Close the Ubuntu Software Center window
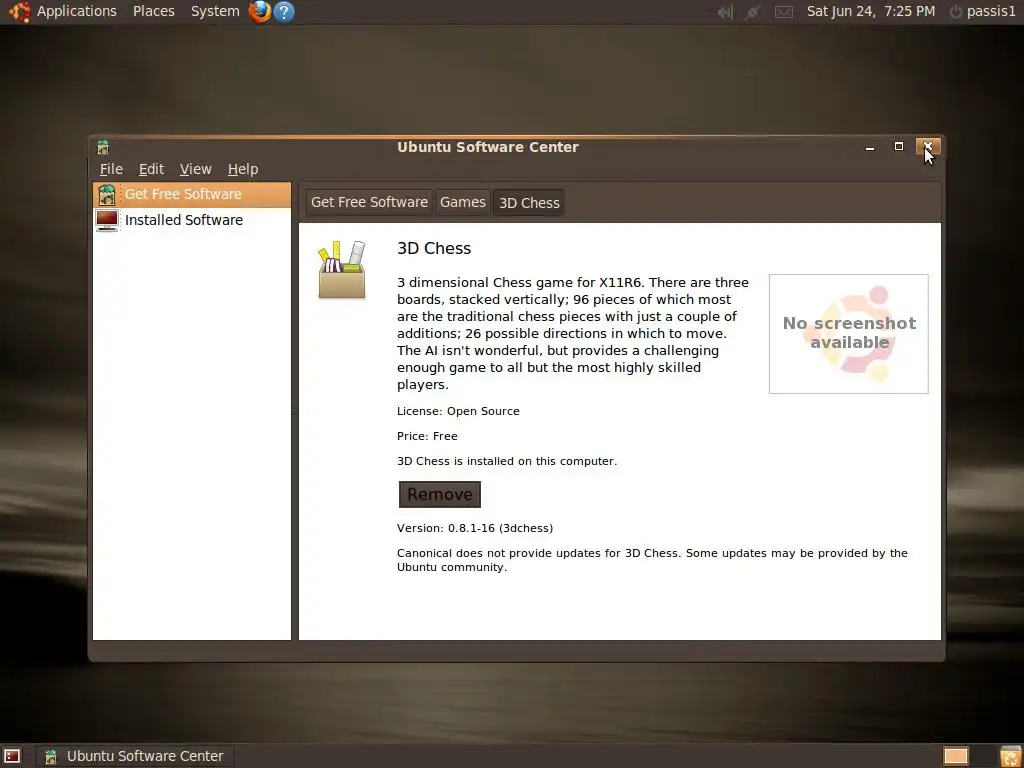This screenshot has width=1024, height=768. 927,146
